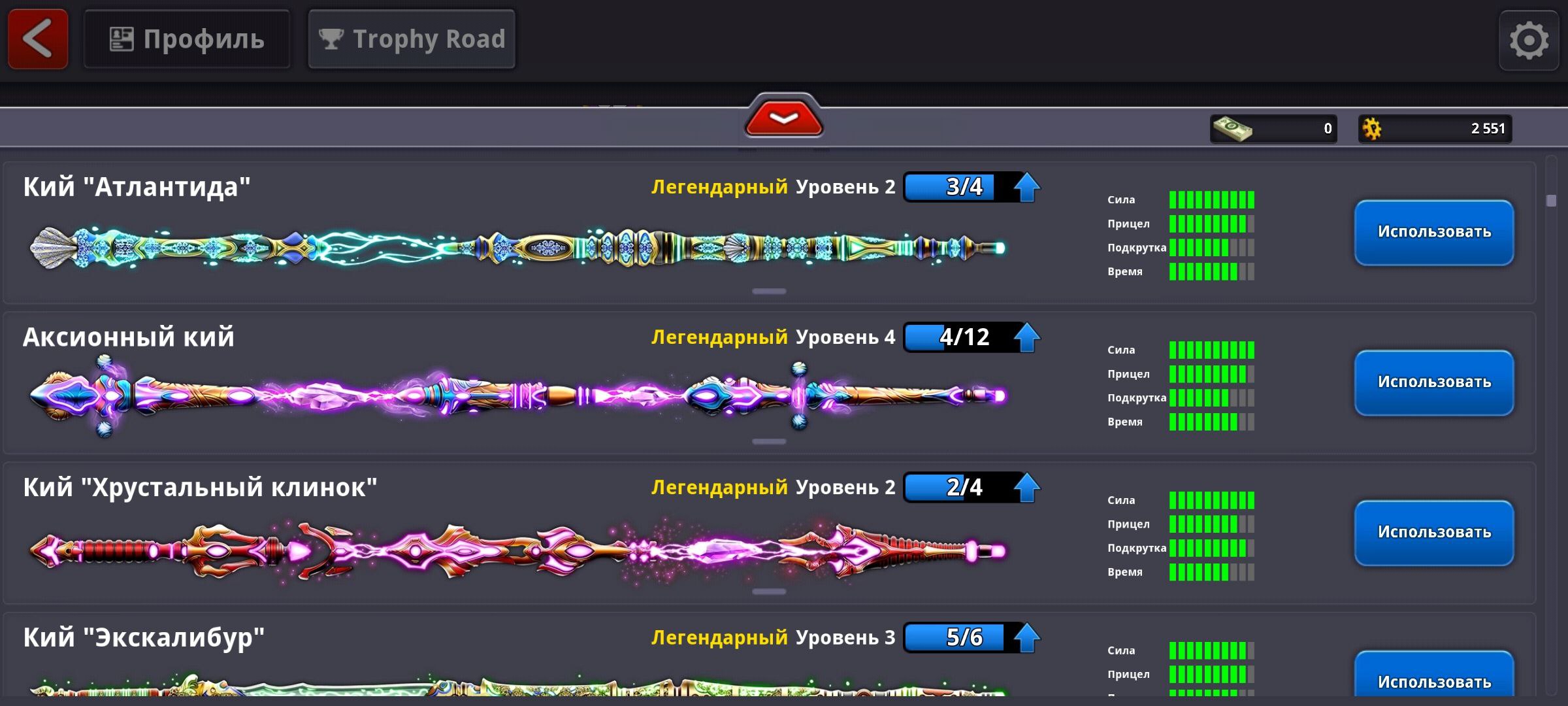Click Использовать for Кий Атлантида
1568x706 pixels.
[1434, 232]
